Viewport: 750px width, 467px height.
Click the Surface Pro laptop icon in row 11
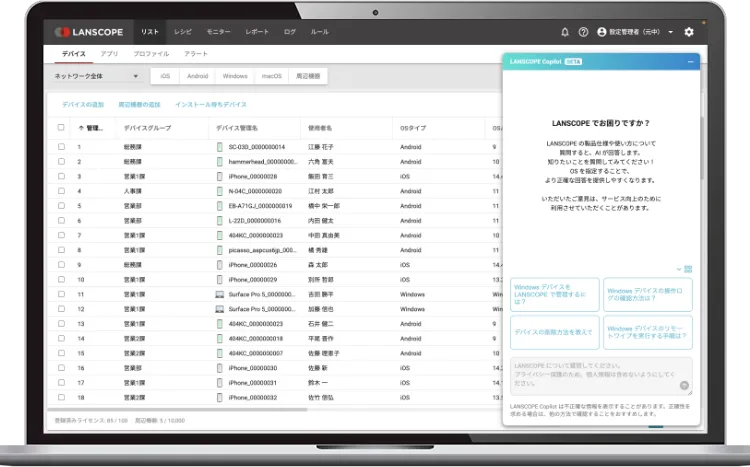(219, 295)
